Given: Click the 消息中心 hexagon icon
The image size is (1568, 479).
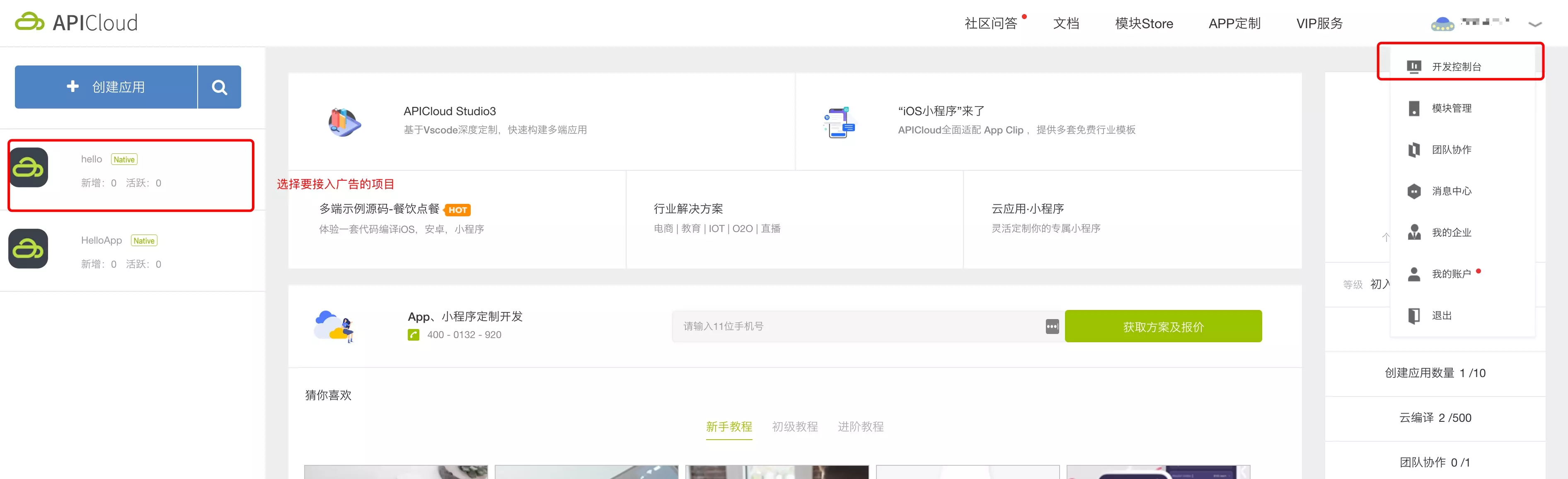Looking at the screenshot, I should (1414, 191).
